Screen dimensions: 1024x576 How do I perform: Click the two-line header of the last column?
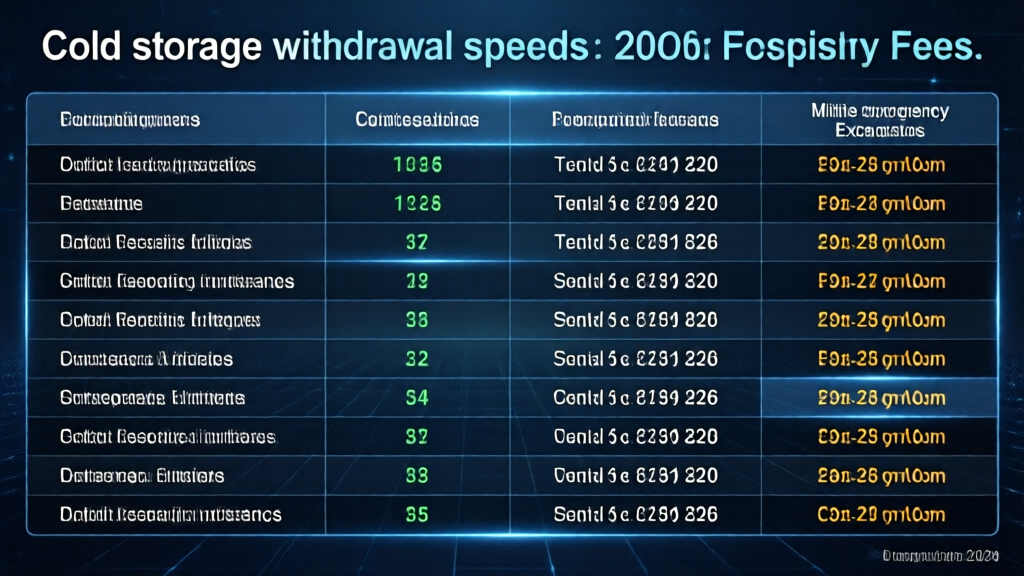point(880,120)
